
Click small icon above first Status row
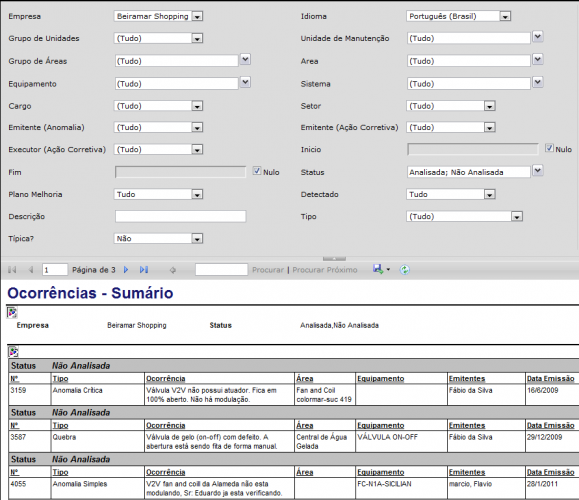click(x=13, y=352)
